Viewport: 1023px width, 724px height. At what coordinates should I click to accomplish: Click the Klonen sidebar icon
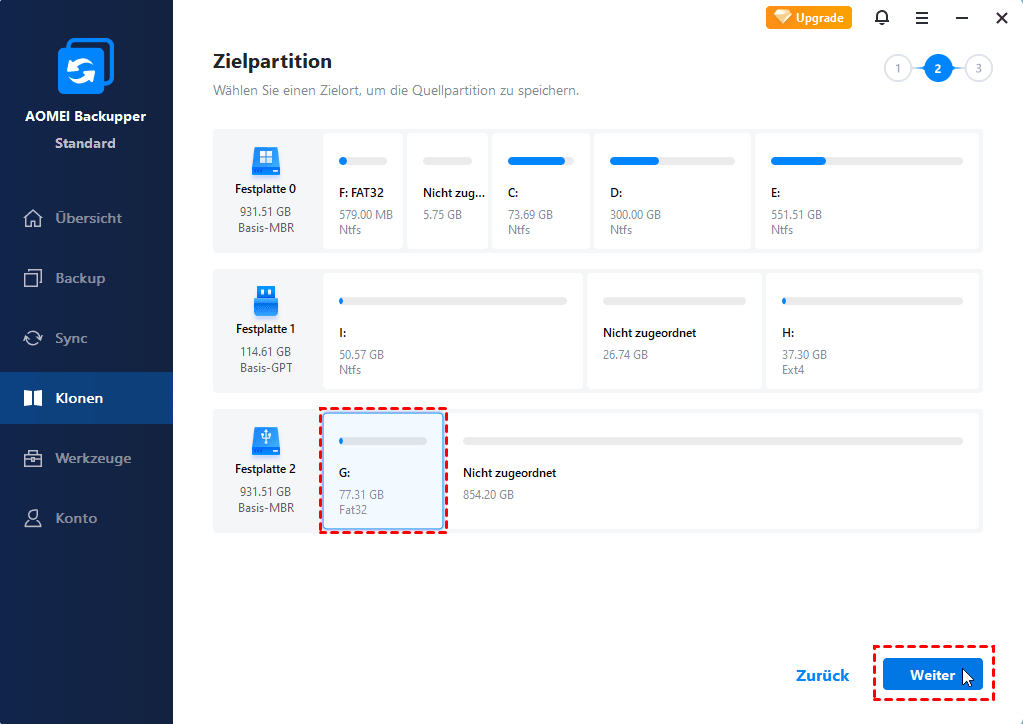click(33, 399)
